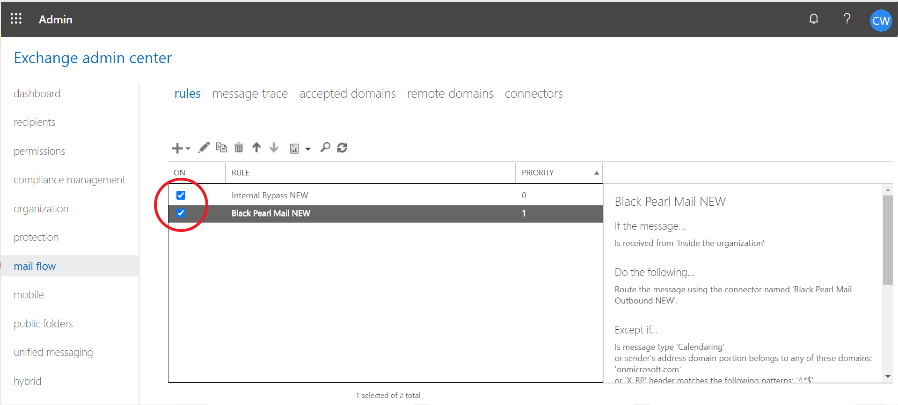Toggle the PRIORITY column sort arrow

pos(597,172)
